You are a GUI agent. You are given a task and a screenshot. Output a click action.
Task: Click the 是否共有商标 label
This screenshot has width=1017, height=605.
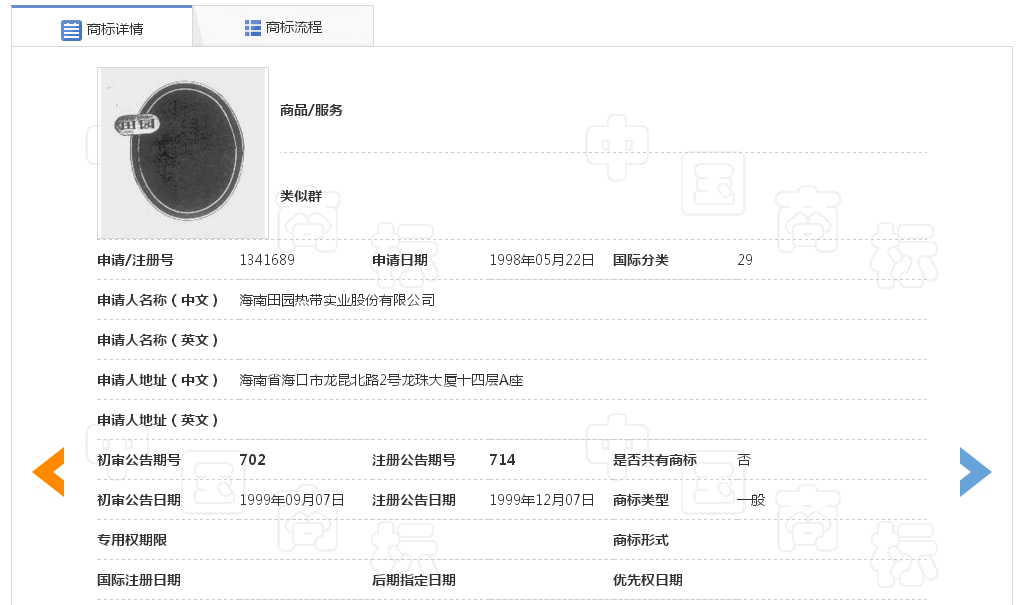point(655,460)
